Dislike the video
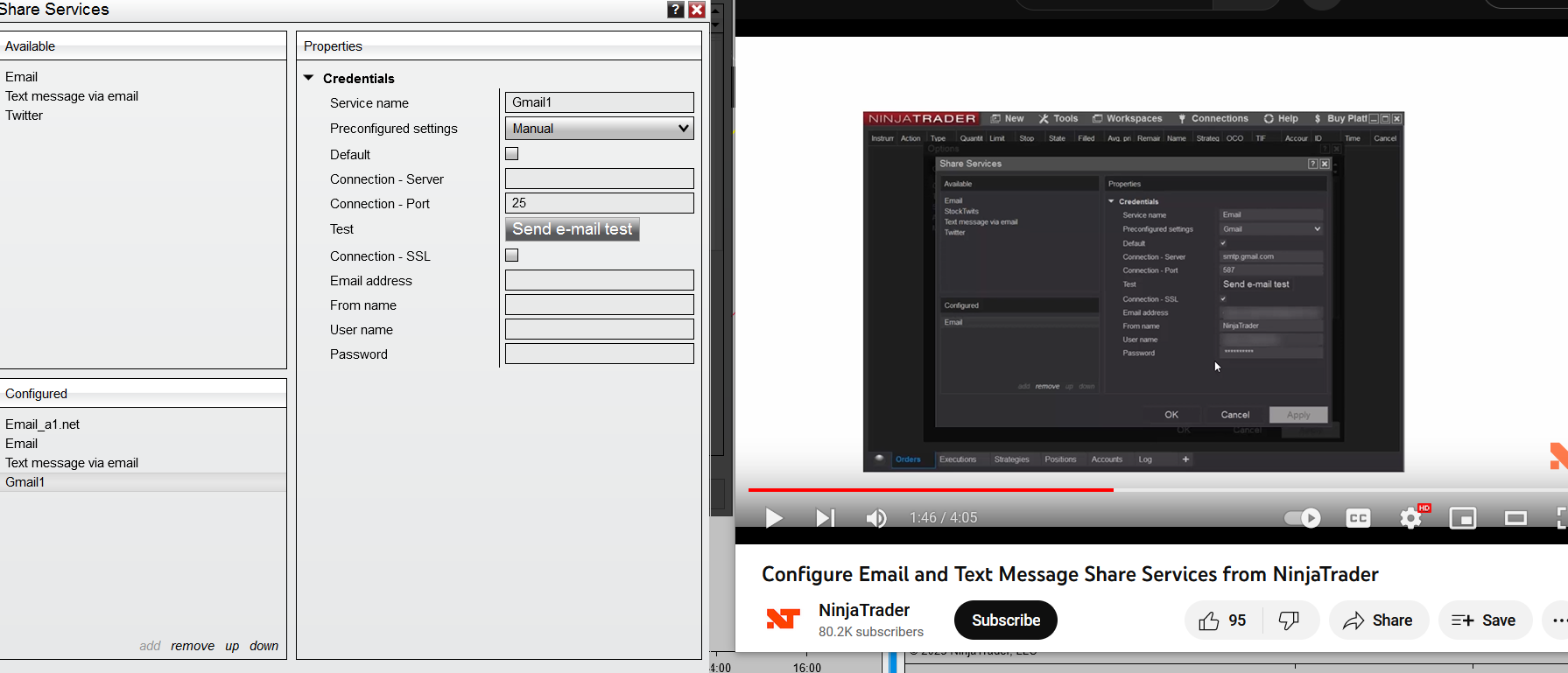This screenshot has height=673, width=1568. coord(1290,620)
